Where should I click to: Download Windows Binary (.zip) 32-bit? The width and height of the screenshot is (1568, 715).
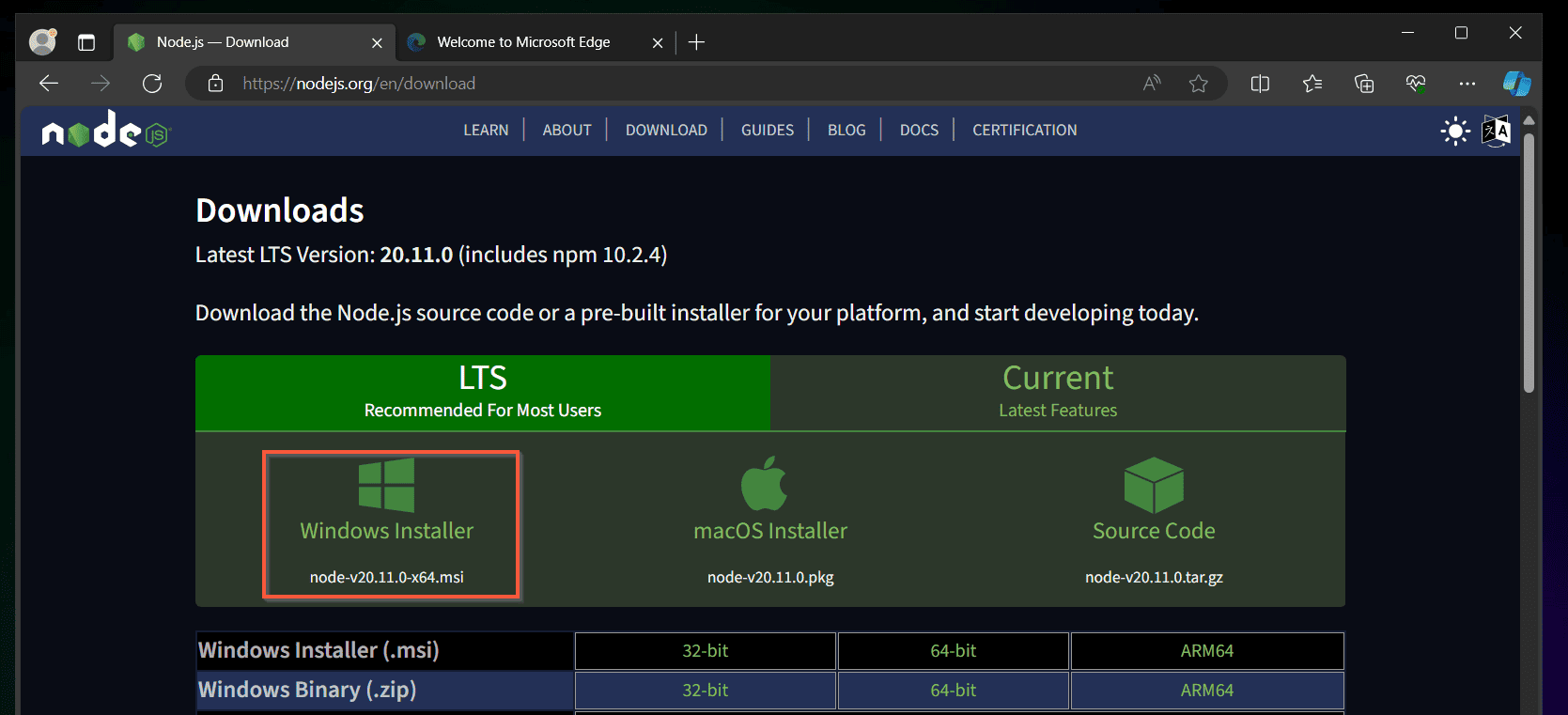click(706, 691)
